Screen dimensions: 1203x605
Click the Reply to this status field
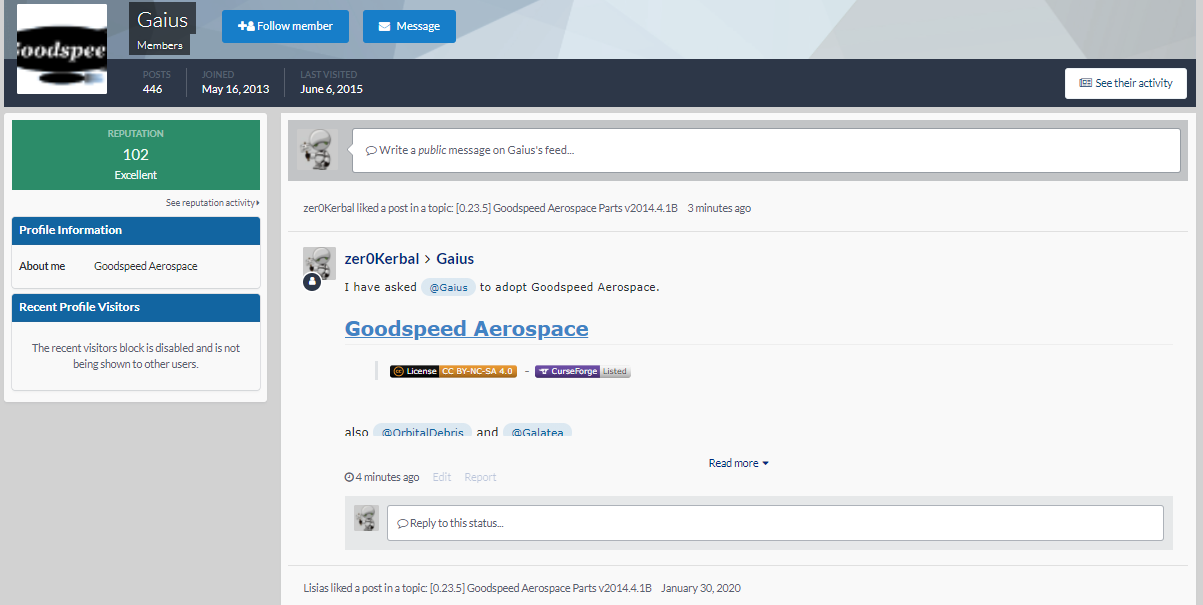(x=775, y=523)
